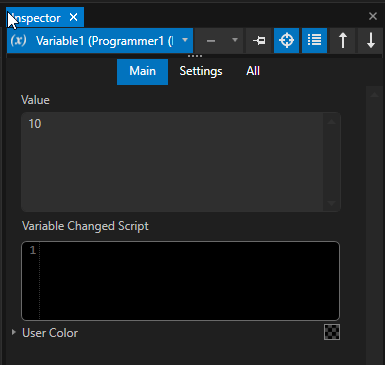Open the dash history dropdown
This screenshot has width=385, height=365.
pos(235,40)
